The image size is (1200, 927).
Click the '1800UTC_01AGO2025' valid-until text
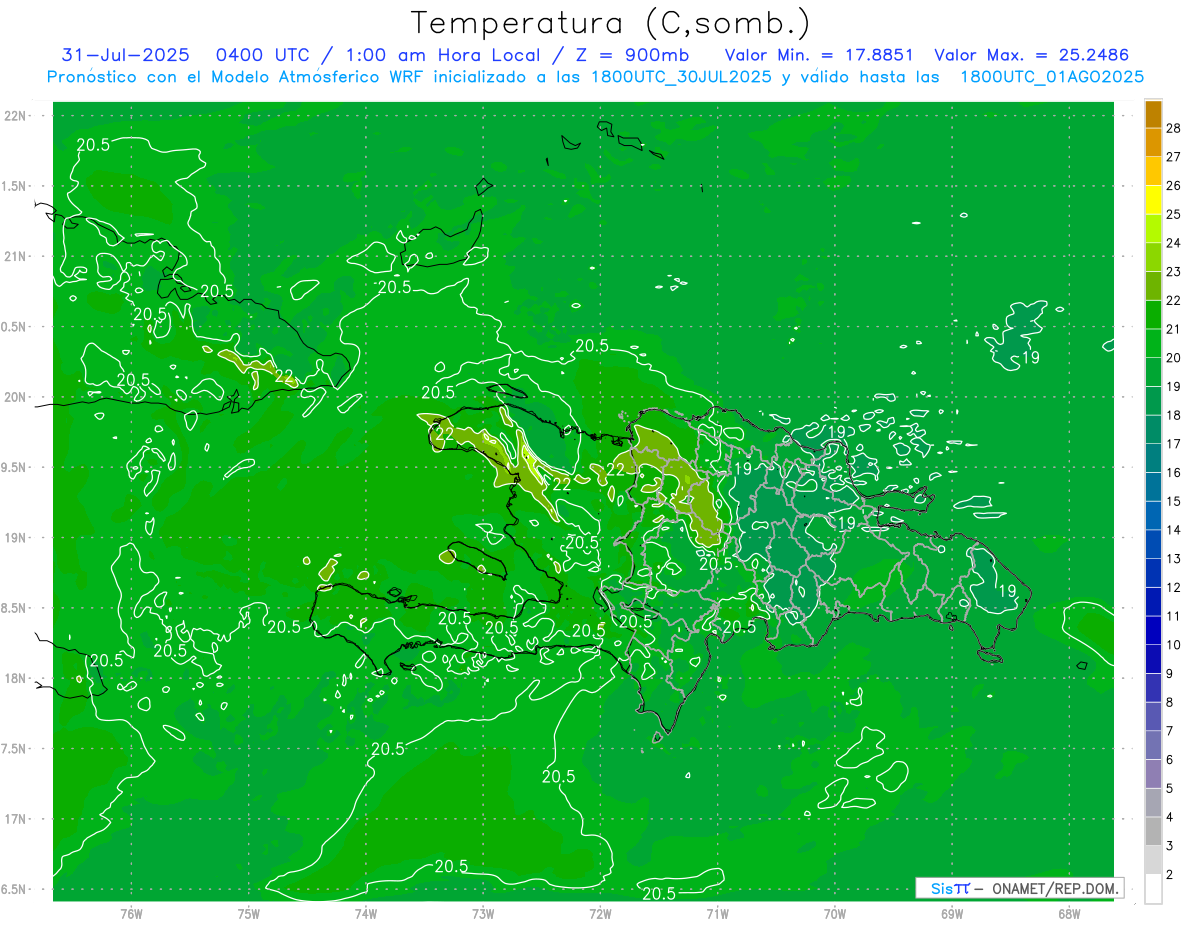pos(1052,77)
